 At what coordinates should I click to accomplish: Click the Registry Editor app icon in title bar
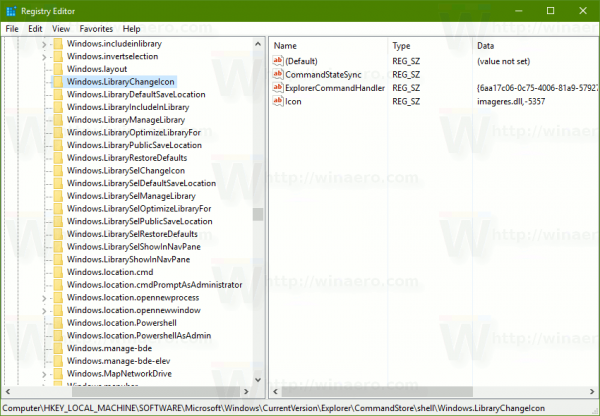coord(11,11)
